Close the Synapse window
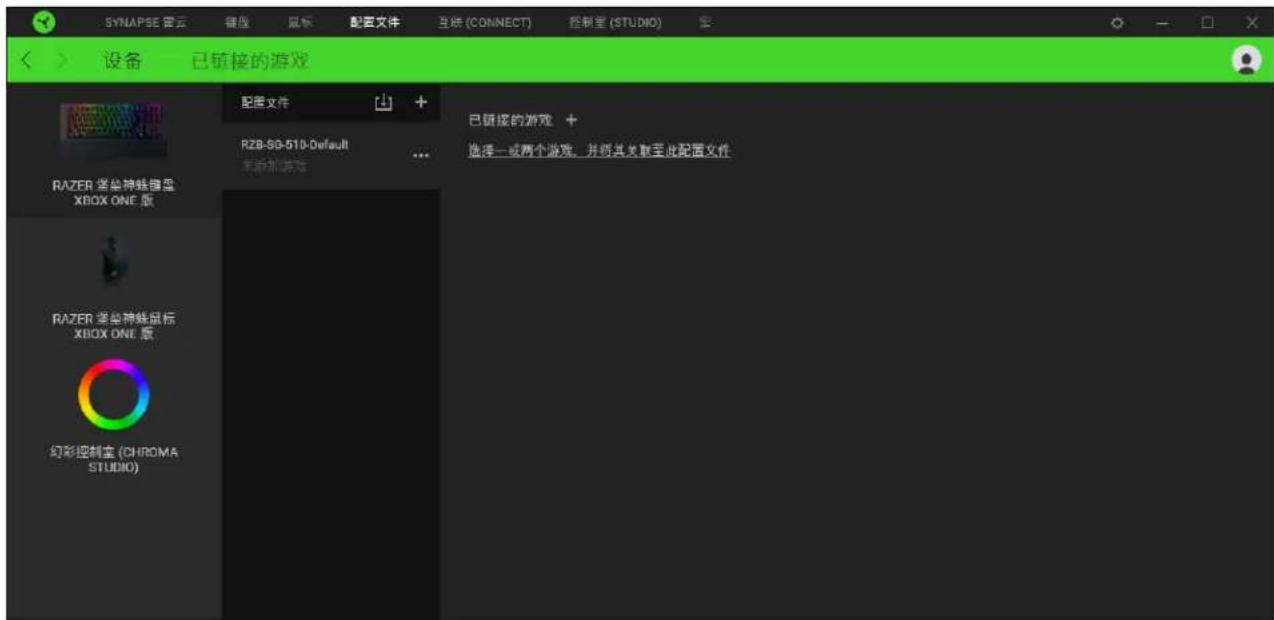 (x=1252, y=22)
